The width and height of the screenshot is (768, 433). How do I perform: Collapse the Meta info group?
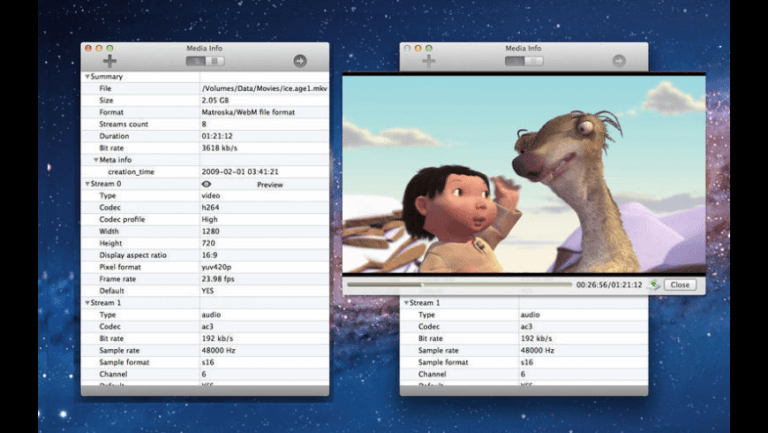point(97,160)
